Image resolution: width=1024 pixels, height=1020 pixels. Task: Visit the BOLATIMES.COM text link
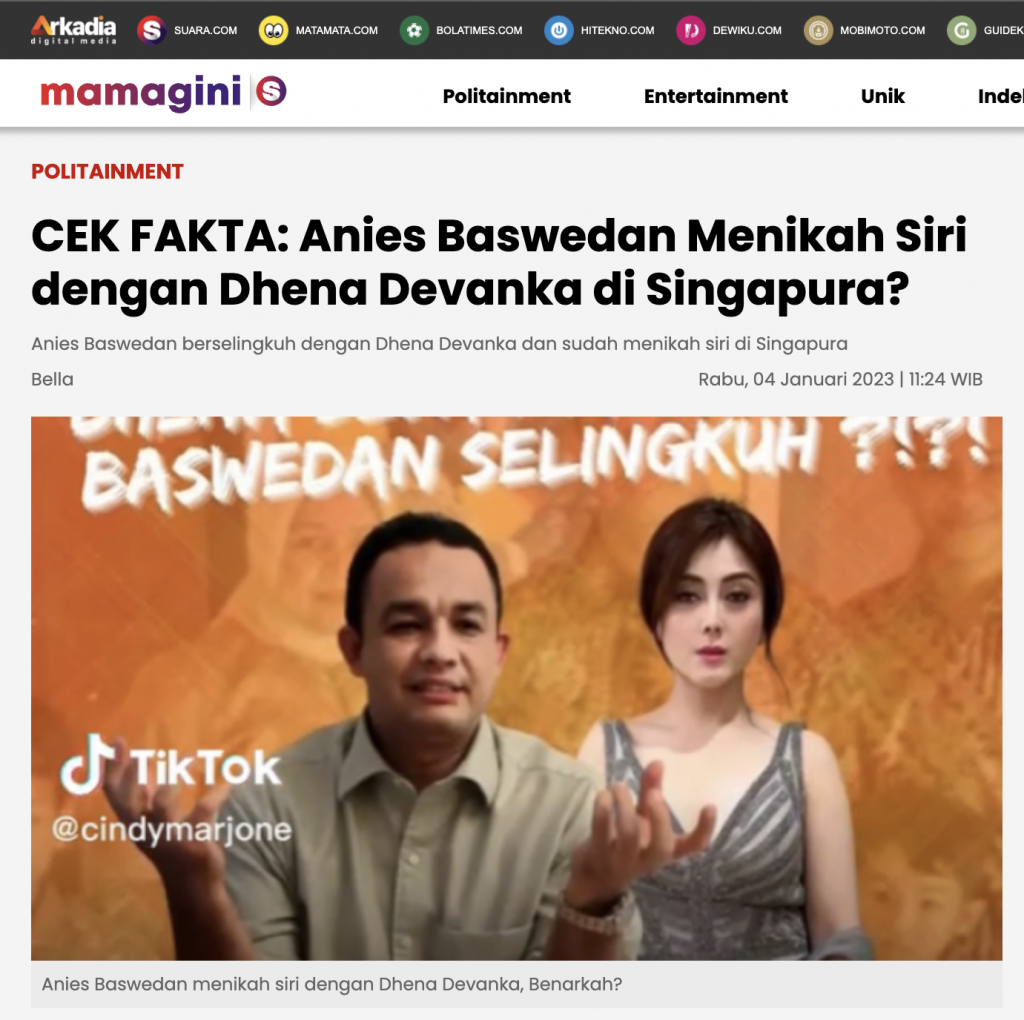(x=479, y=30)
